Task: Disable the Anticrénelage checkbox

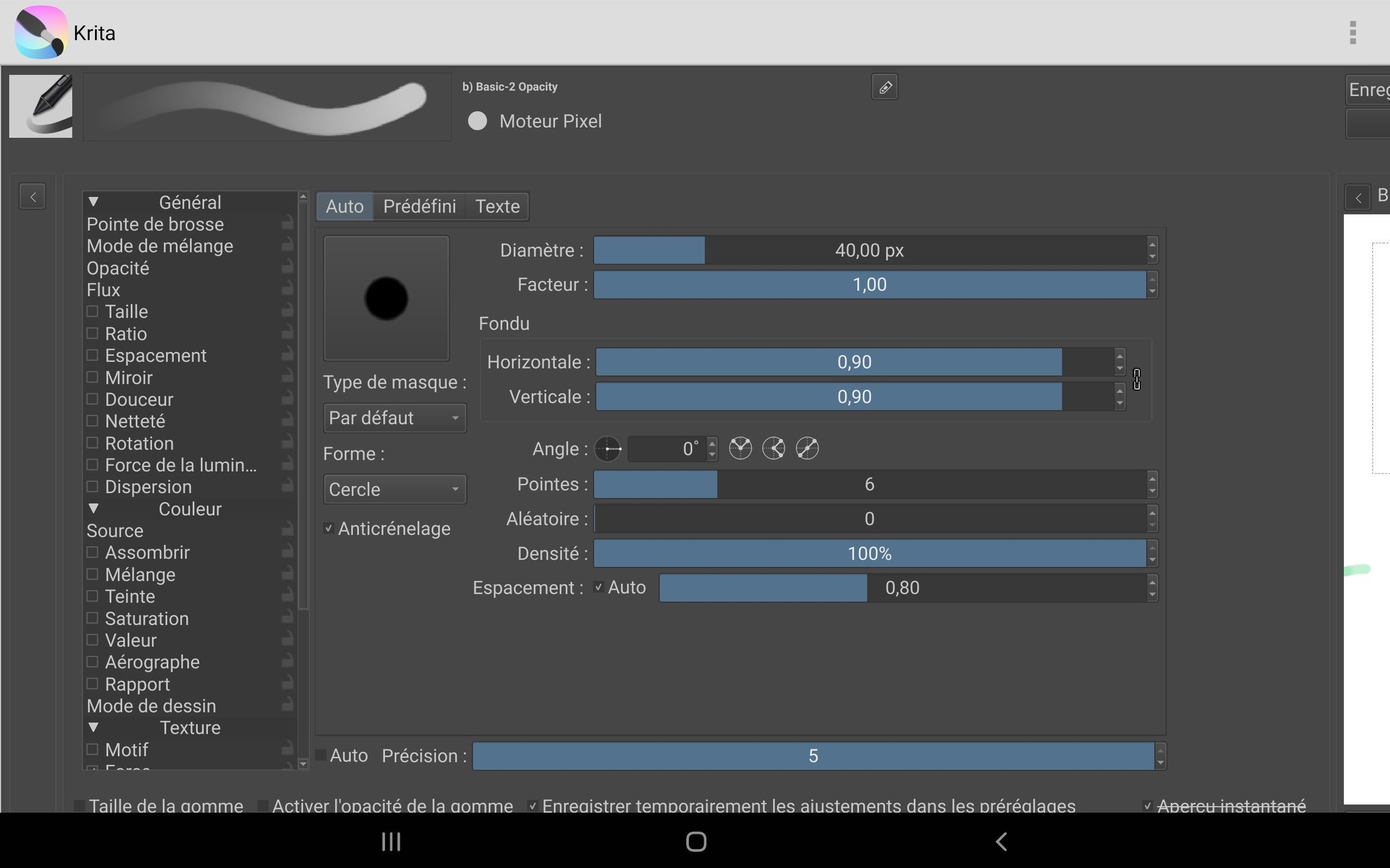Action: [329, 528]
